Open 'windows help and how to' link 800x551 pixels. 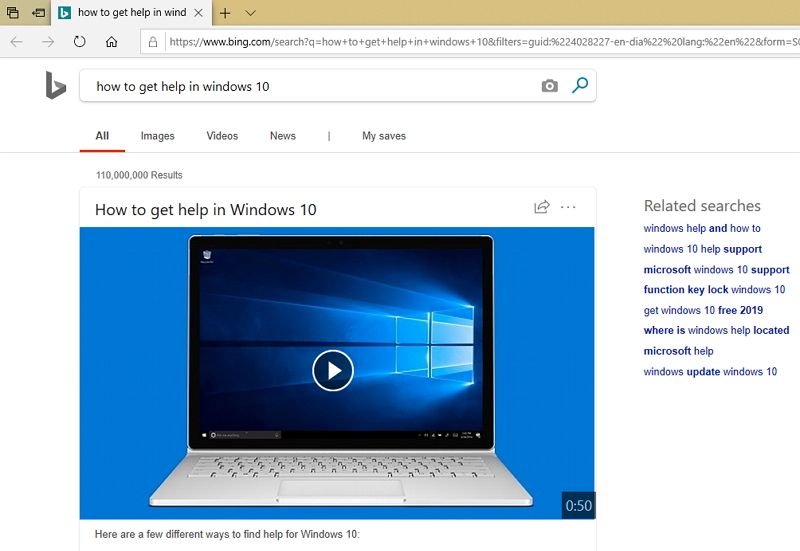point(702,228)
